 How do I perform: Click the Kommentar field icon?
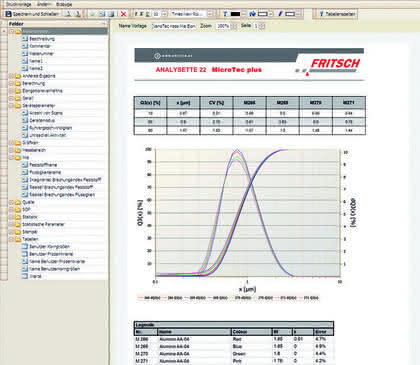(x=25, y=46)
